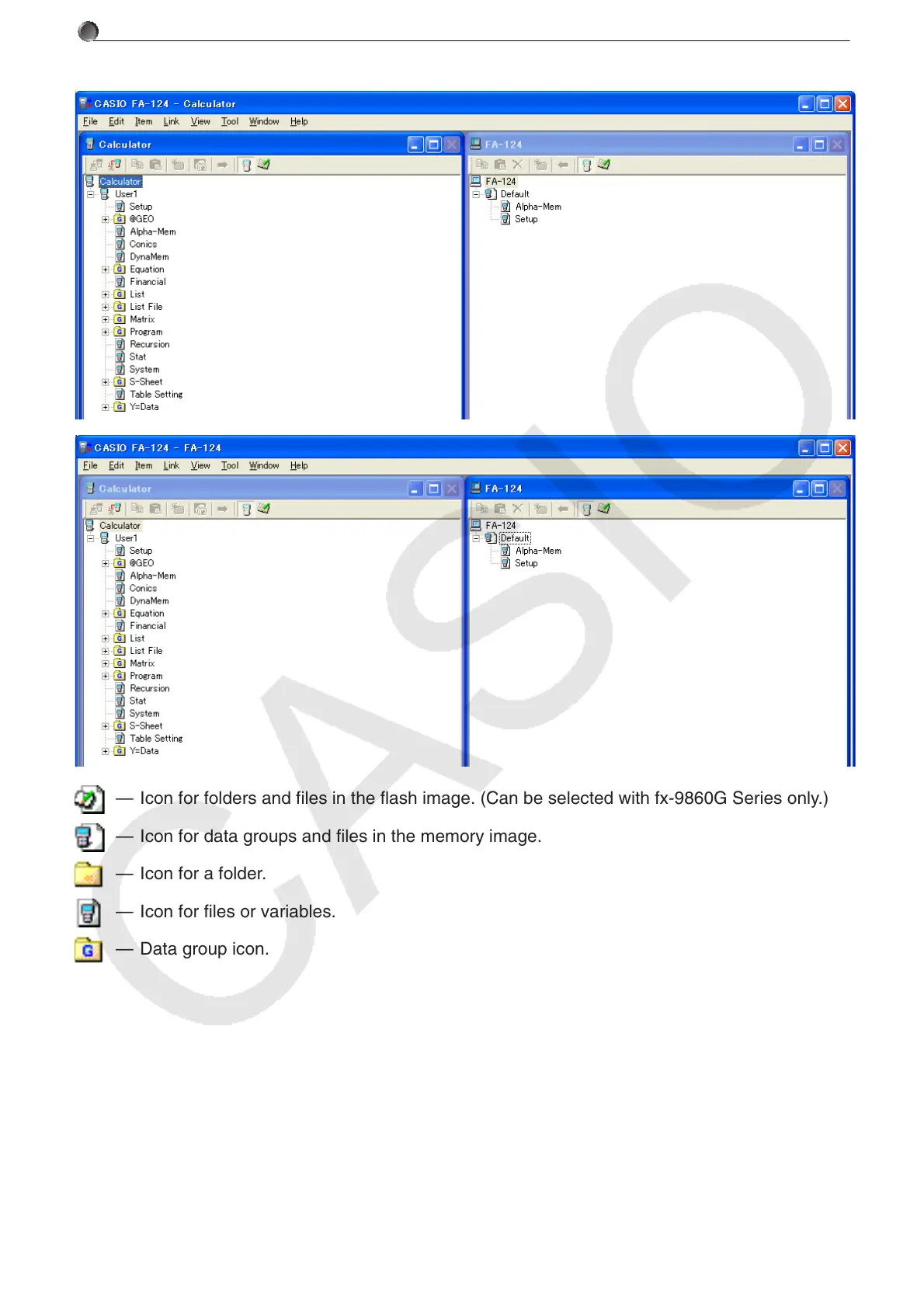Image resolution: width=924 pixels, height=1308 pixels.
Task: Toggle flash image view in active FA-124 pane toolbar
Action: [x=604, y=509]
